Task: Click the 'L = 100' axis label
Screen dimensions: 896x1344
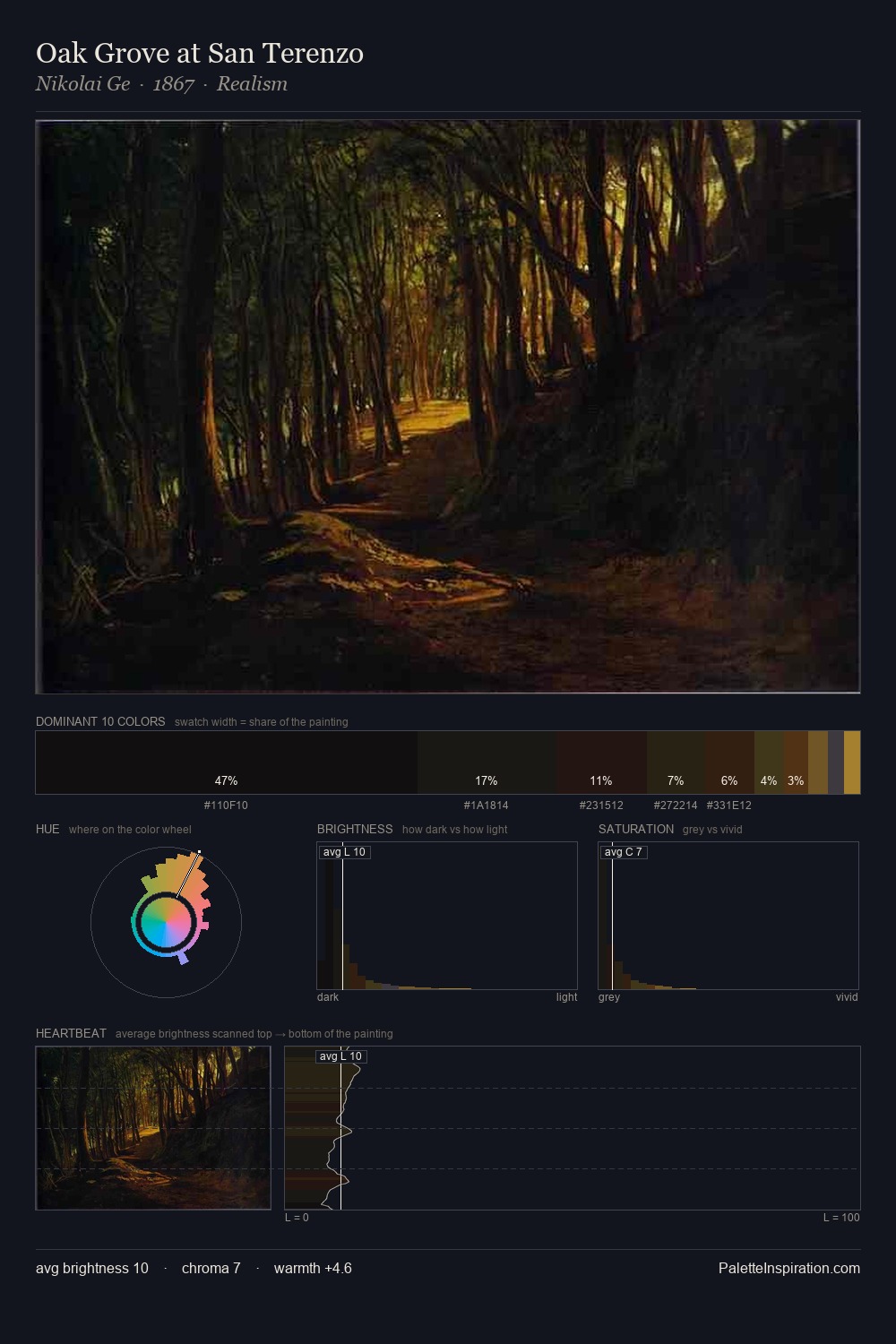Action: (841, 1218)
